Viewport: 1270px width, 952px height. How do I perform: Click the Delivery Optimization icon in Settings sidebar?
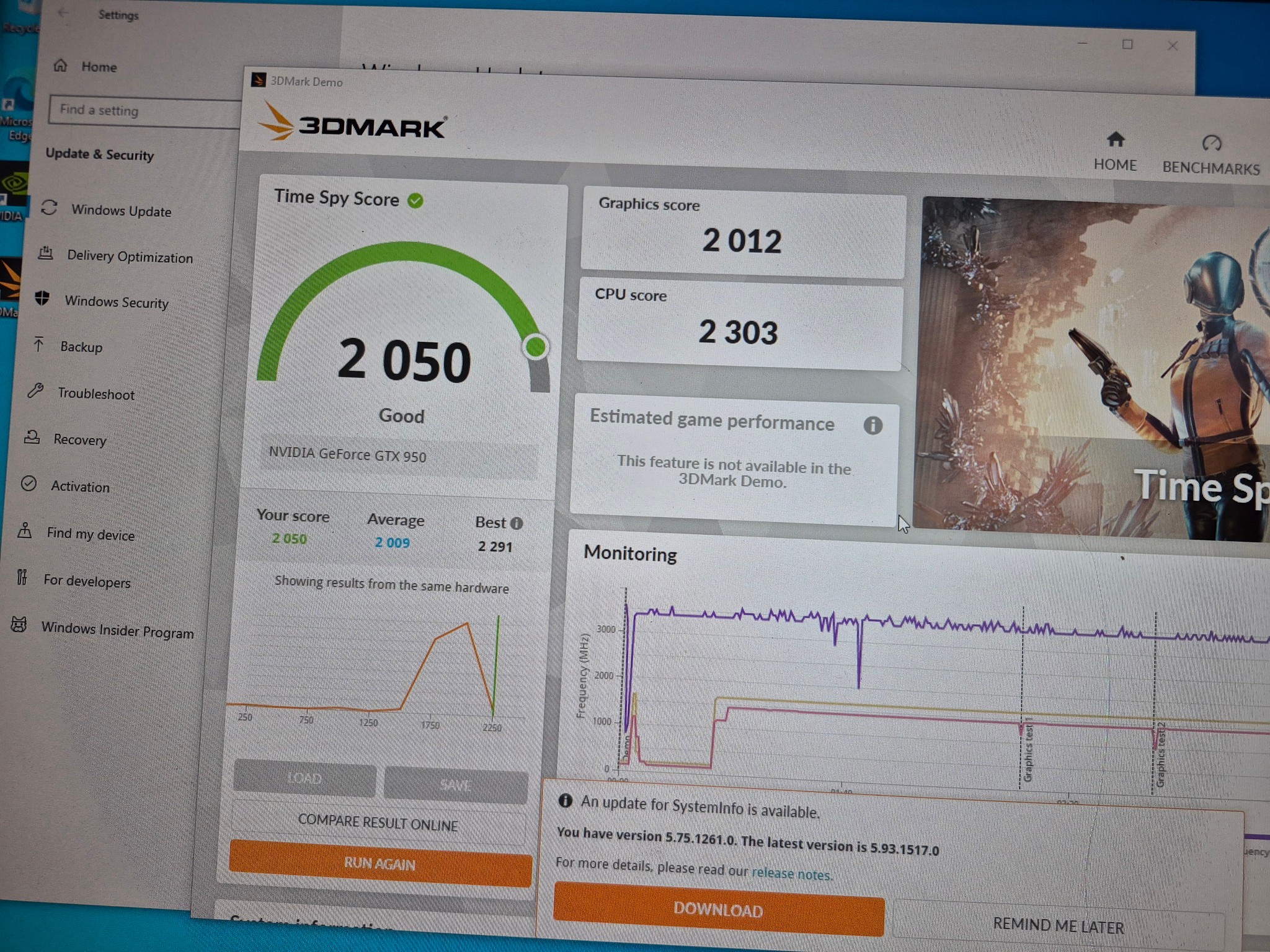pos(45,253)
